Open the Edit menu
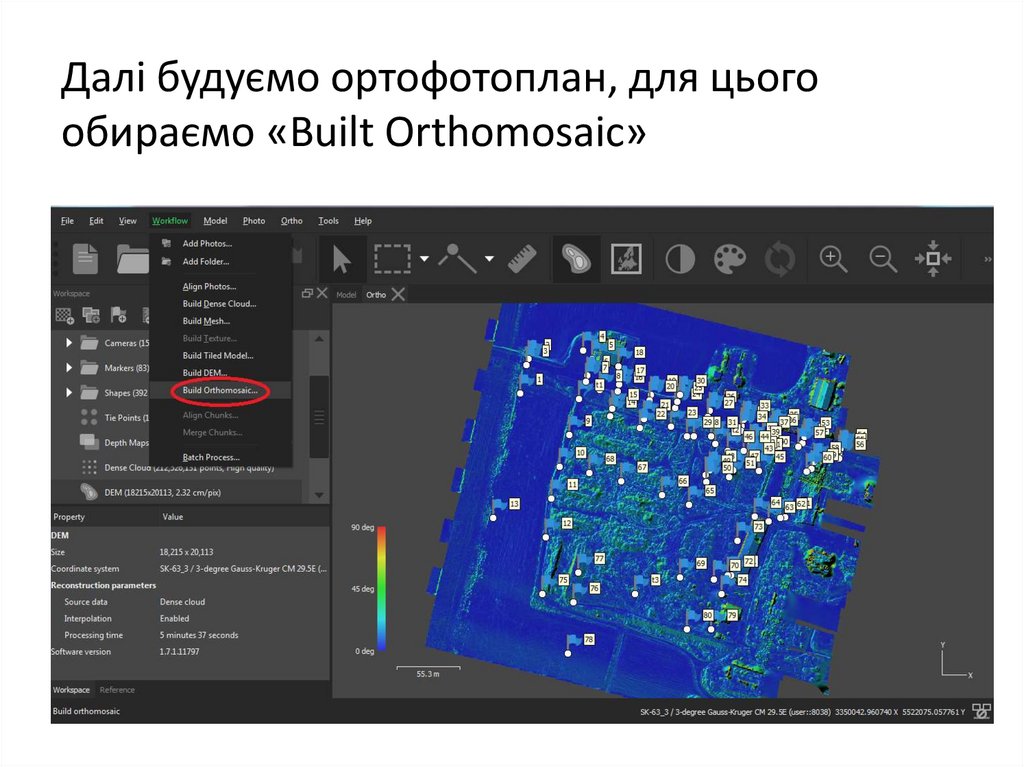1024x767 pixels. (96, 221)
